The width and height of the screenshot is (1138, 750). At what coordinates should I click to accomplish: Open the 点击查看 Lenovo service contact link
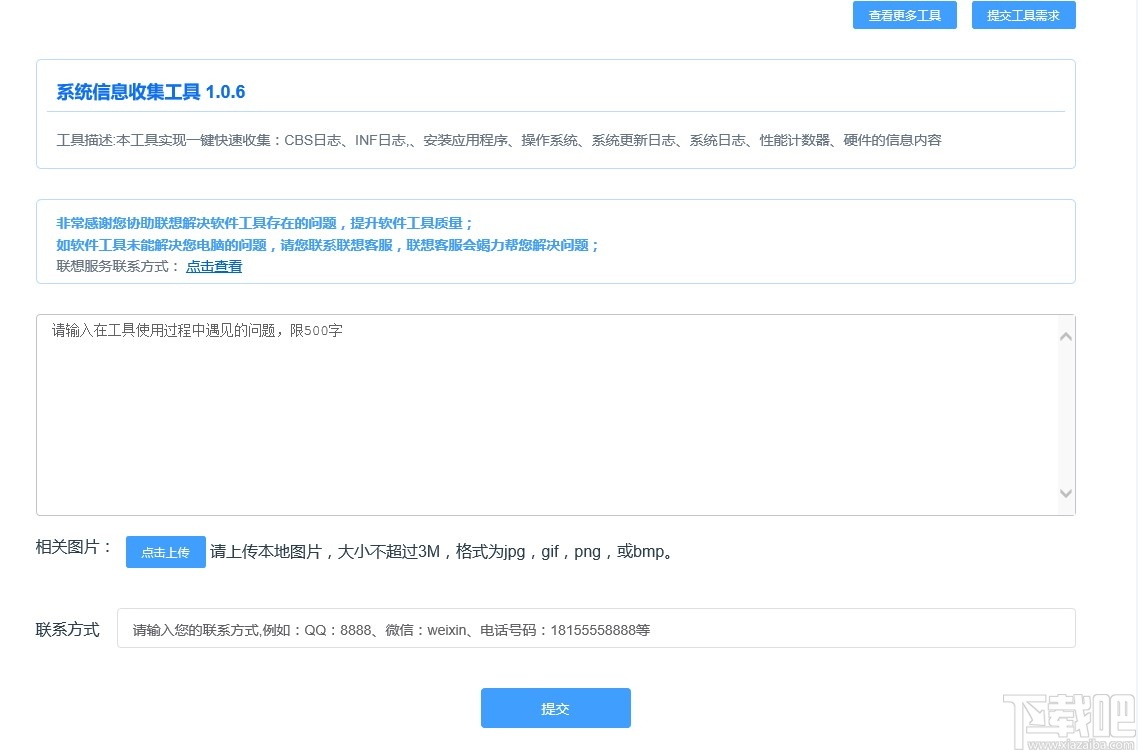(x=213, y=265)
